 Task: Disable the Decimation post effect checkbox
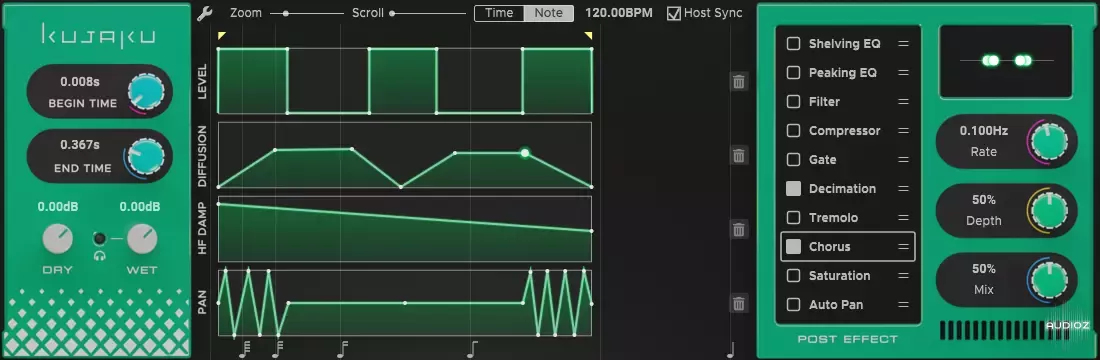(x=793, y=189)
